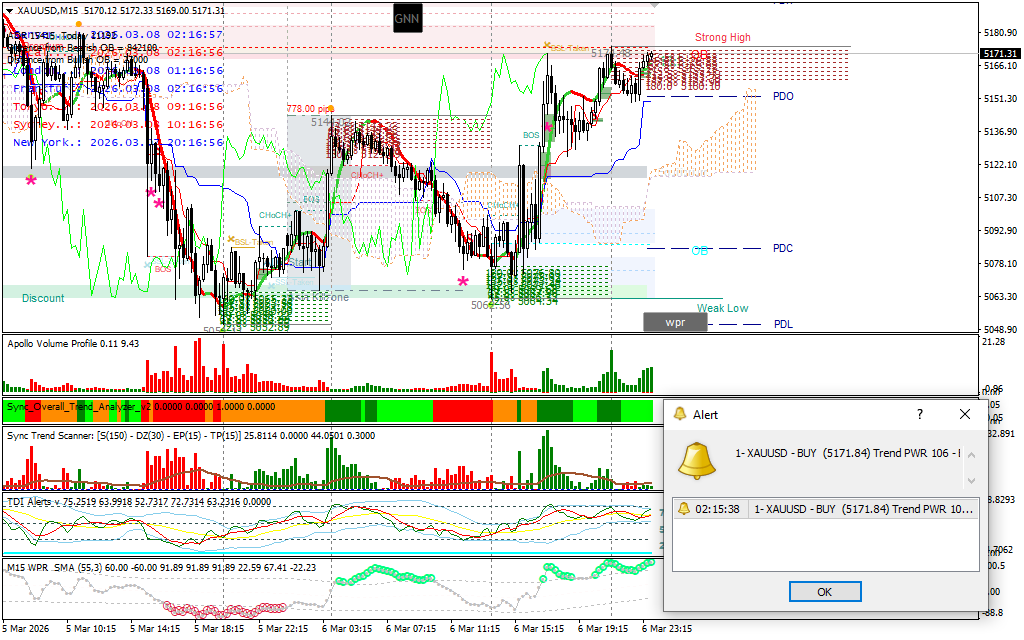Click the green Discount zone label

[43, 298]
